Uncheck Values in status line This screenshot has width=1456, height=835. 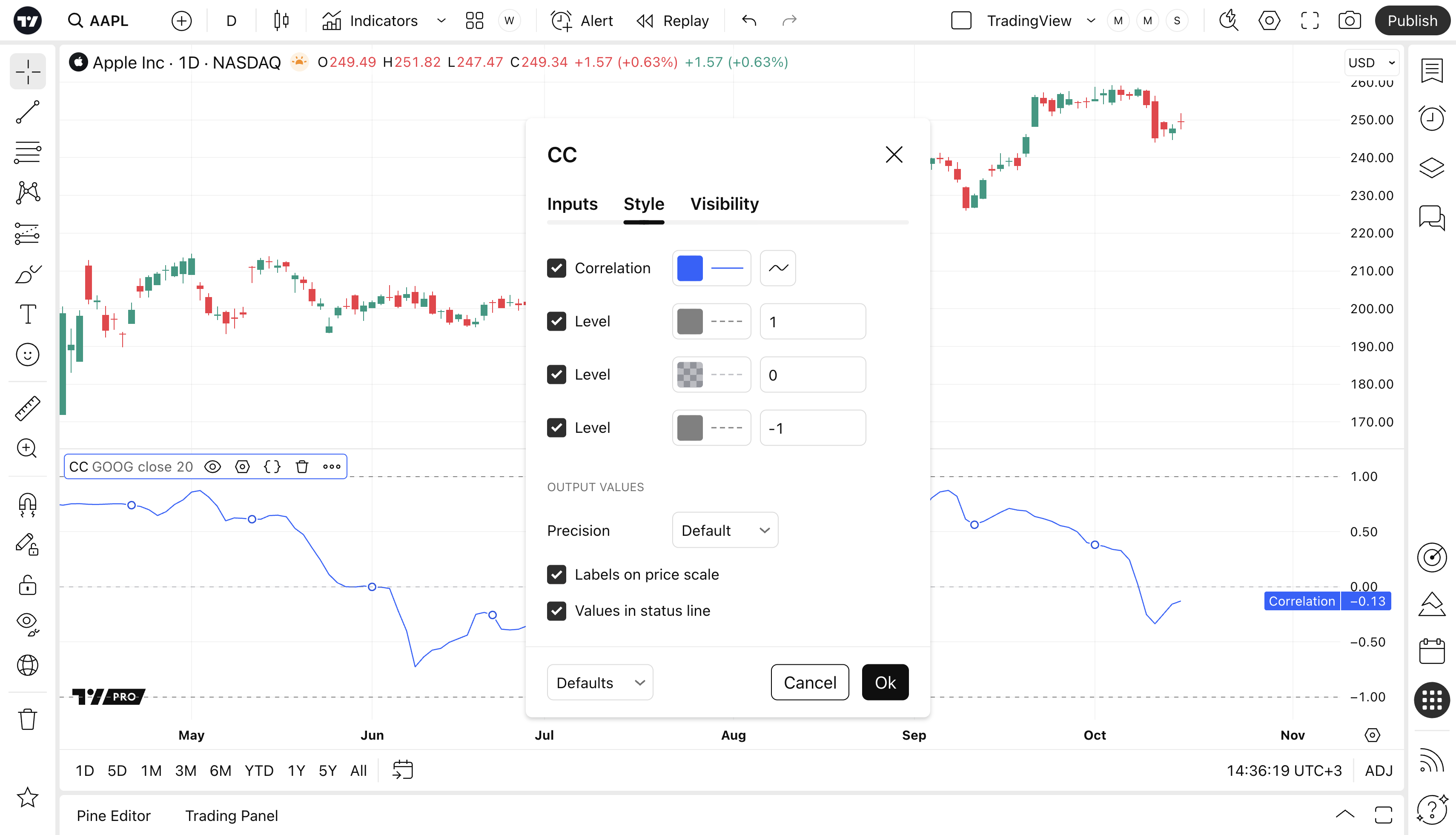tap(556, 611)
